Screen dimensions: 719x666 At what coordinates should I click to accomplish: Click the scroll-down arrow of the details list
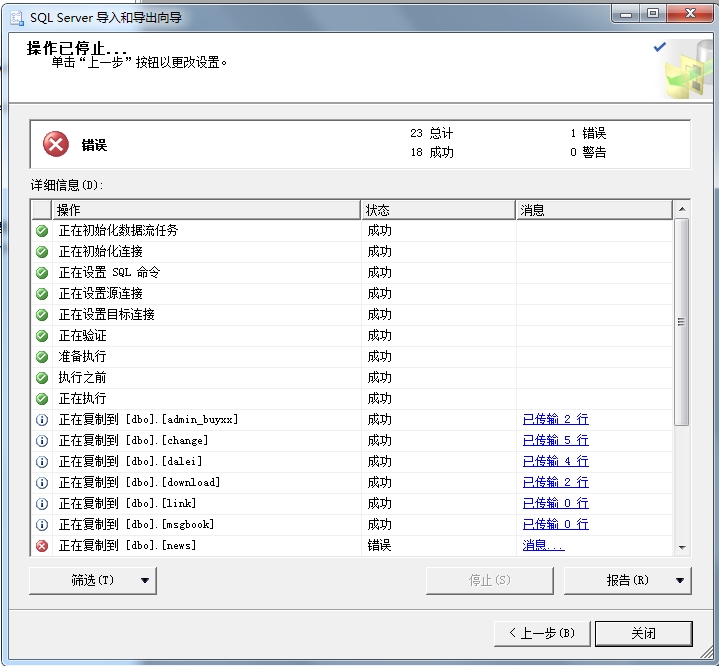coord(682,547)
